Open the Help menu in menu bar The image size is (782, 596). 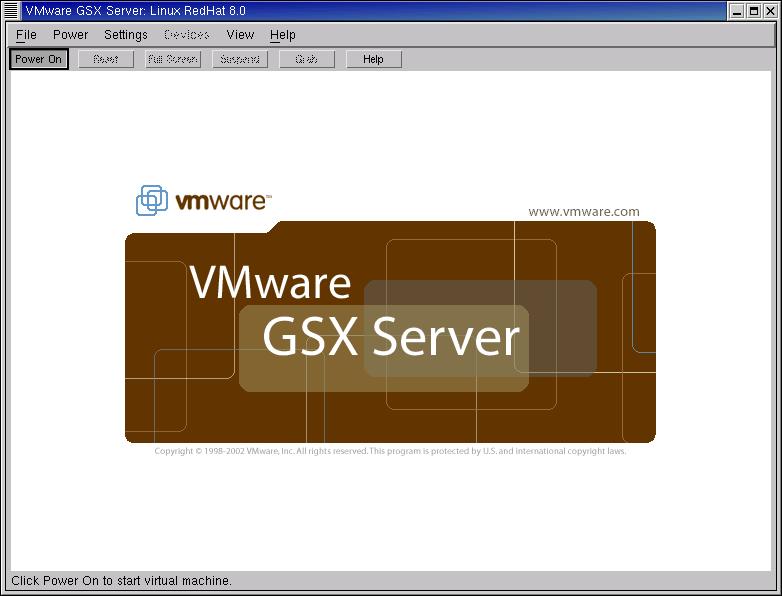[x=283, y=35]
